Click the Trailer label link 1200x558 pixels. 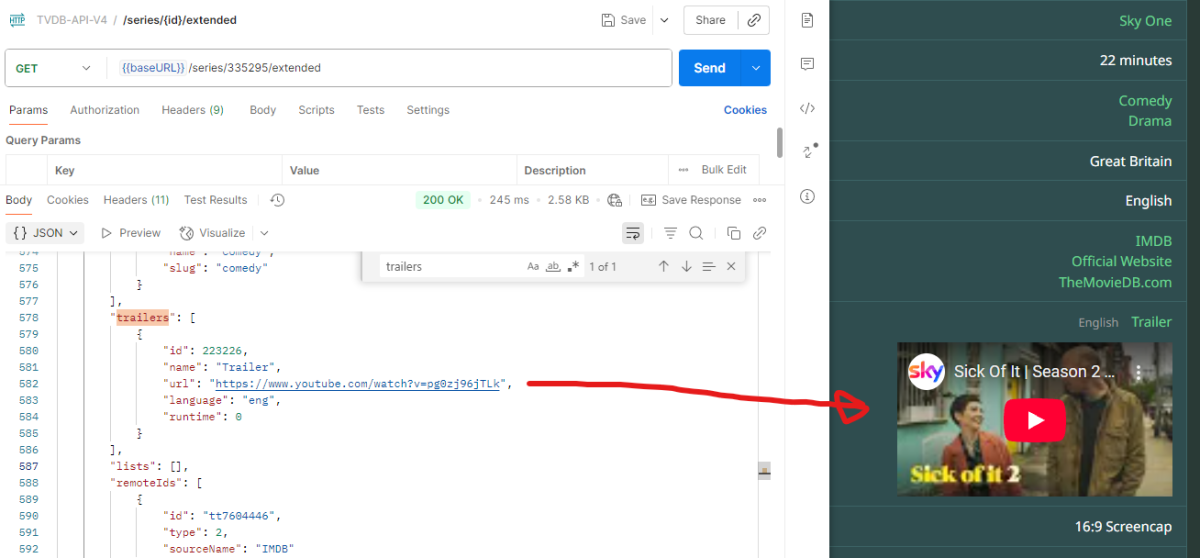[x=1151, y=322]
